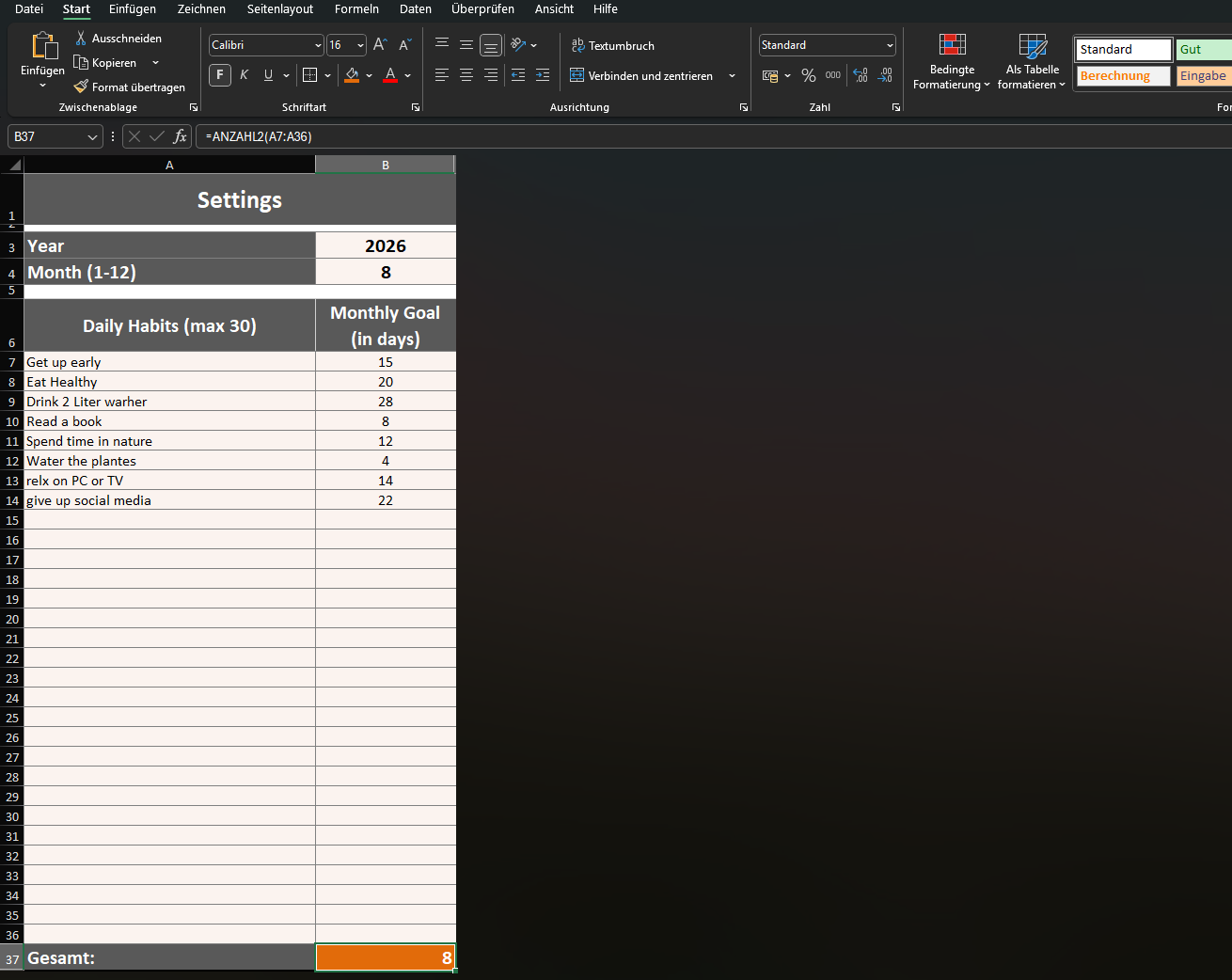The width and height of the screenshot is (1232, 980).
Task: Click the Bedingte Formatierung icon
Action: pos(952,45)
